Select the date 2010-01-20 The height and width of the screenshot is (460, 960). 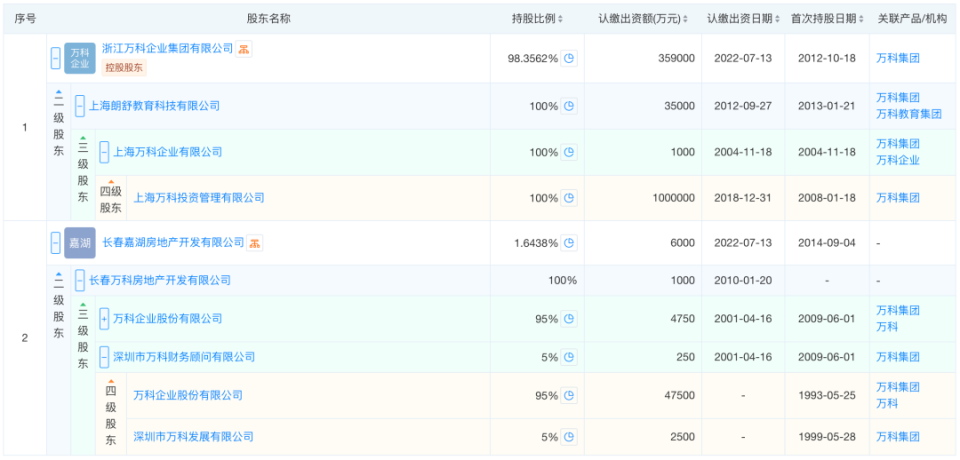click(x=743, y=281)
